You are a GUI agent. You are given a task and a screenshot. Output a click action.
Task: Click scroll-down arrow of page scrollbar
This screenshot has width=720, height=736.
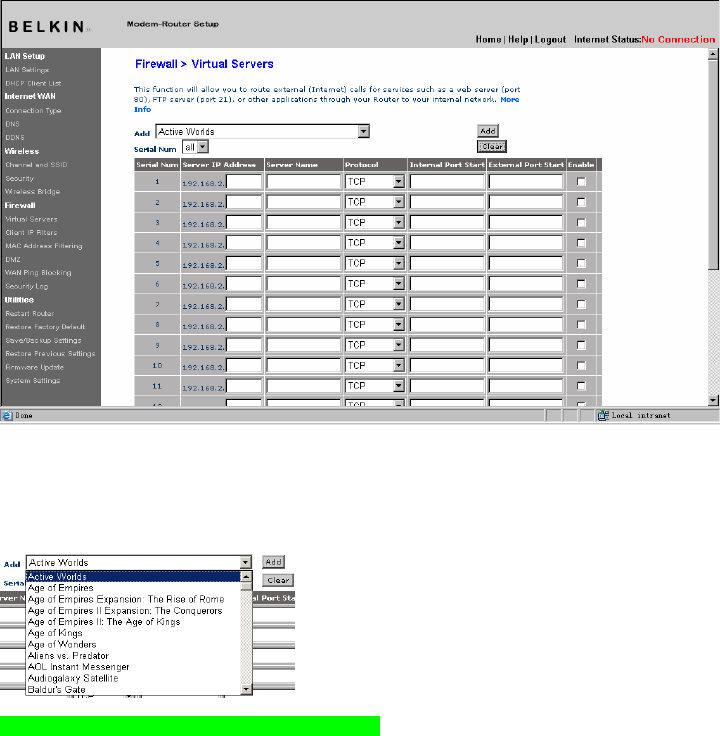tap(713, 400)
